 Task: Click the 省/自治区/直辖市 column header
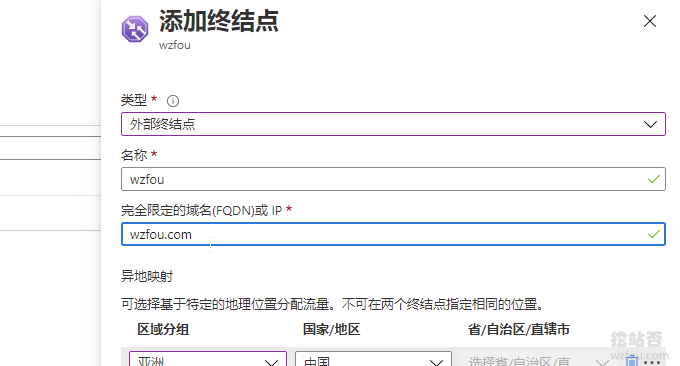coord(519,329)
